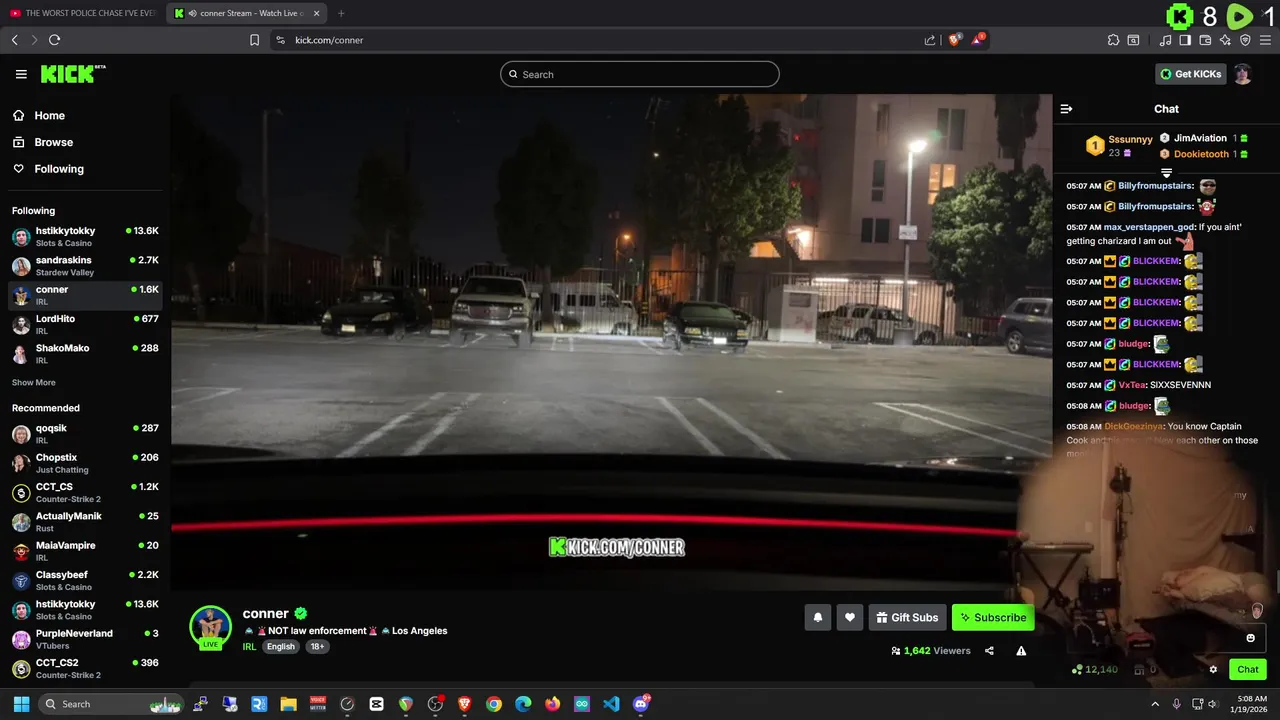Open MaiaVampire in Recommended list
The height and width of the screenshot is (720, 1280).
[85, 551]
